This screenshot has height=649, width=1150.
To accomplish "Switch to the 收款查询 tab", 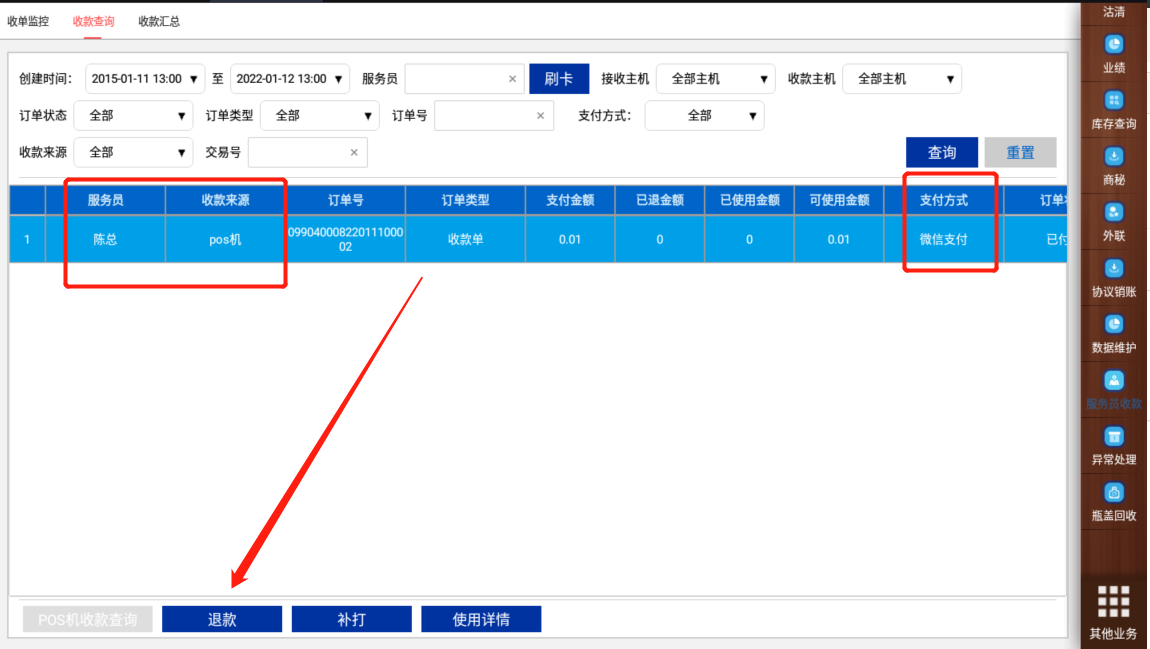I will pyautogui.click(x=93, y=21).
